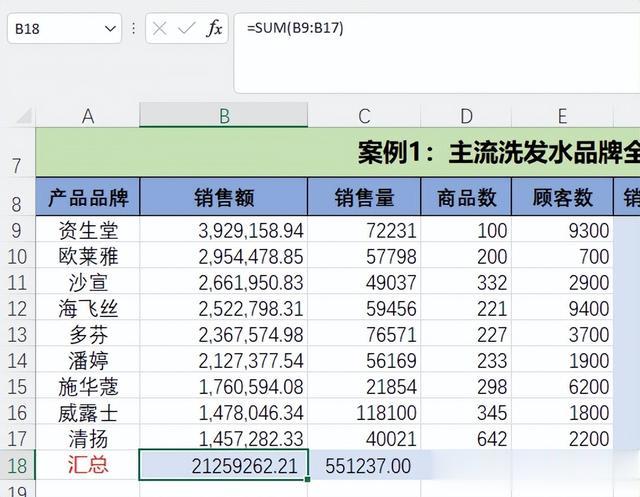Click the cell 1,478,046.34
640x497 pixels.
click(x=224, y=412)
